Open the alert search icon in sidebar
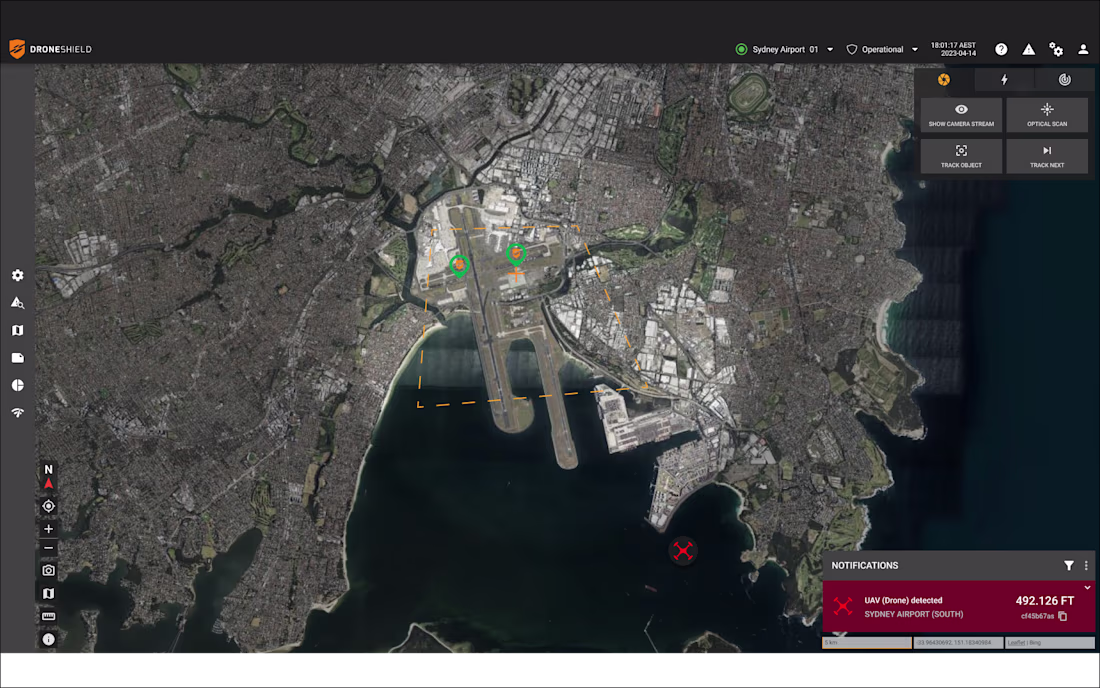 pos(18,303)
